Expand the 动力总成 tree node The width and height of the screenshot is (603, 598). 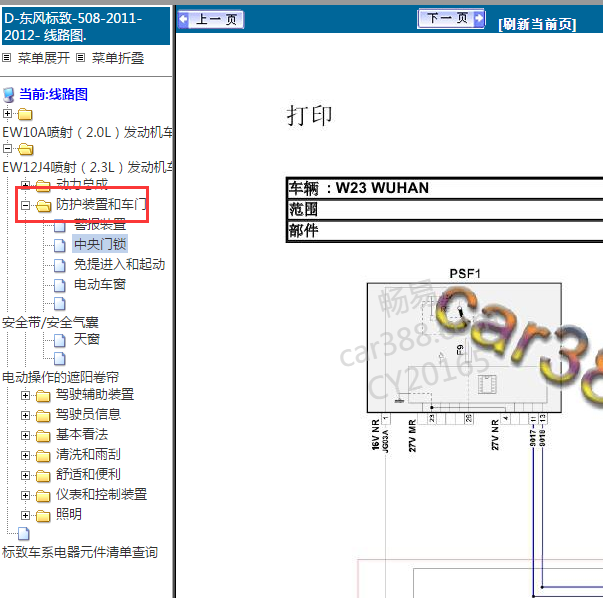click(x=25, y=185)
